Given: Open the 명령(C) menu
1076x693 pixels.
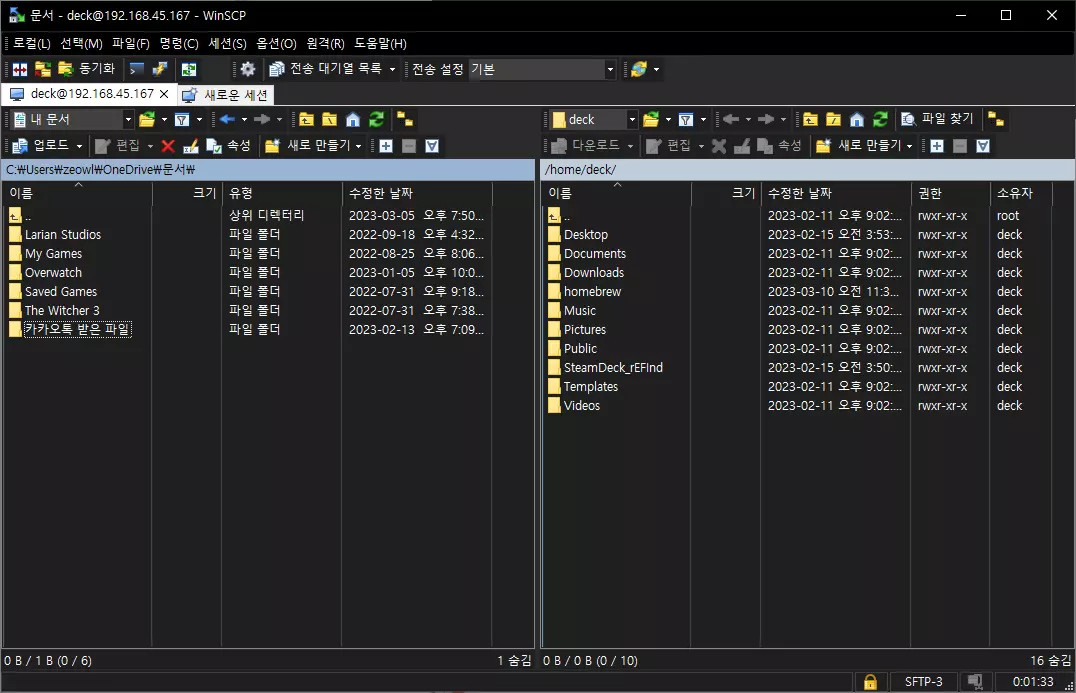Looking at the screenshot, I should 178,44.
